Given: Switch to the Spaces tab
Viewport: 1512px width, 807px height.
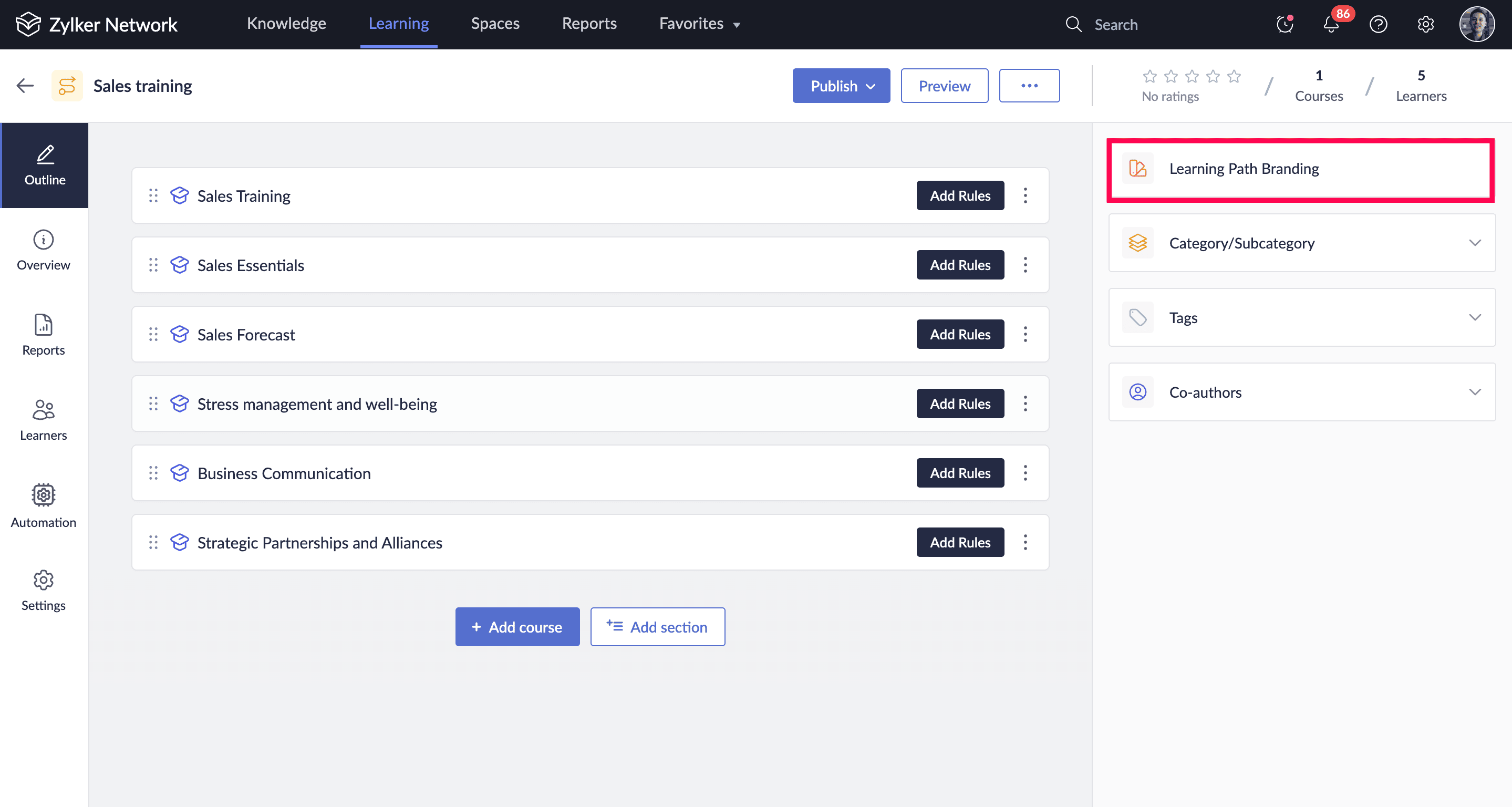Looking at the screenshot, I should pyautogui.click(x=495, y=24).
